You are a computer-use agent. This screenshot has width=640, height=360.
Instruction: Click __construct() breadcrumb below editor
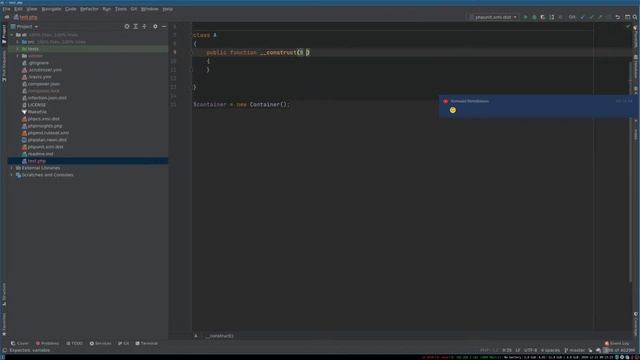pyautogui.click(x=220, y=336)
